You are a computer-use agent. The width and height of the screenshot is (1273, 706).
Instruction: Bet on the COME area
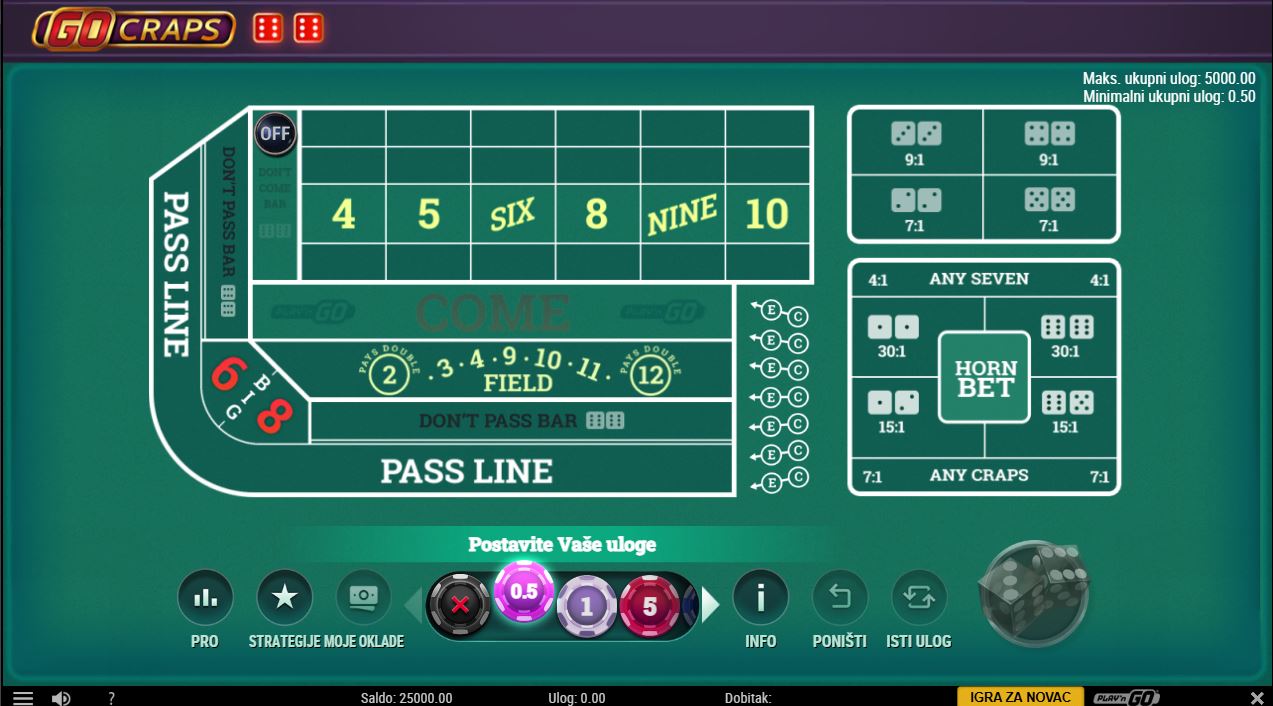[492, 312]
